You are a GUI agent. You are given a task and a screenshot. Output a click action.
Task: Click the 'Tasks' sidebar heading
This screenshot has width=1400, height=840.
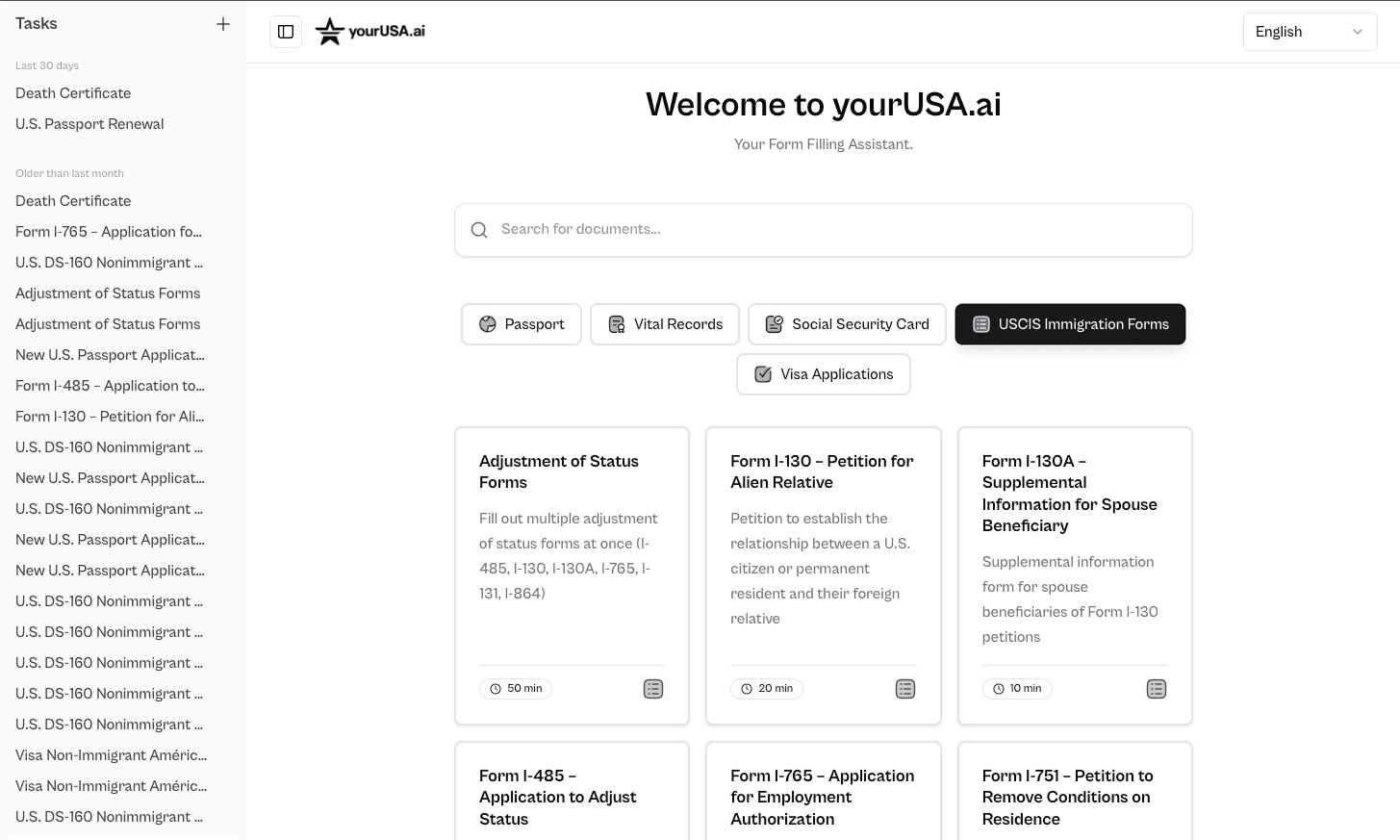(x=37, y=24)
